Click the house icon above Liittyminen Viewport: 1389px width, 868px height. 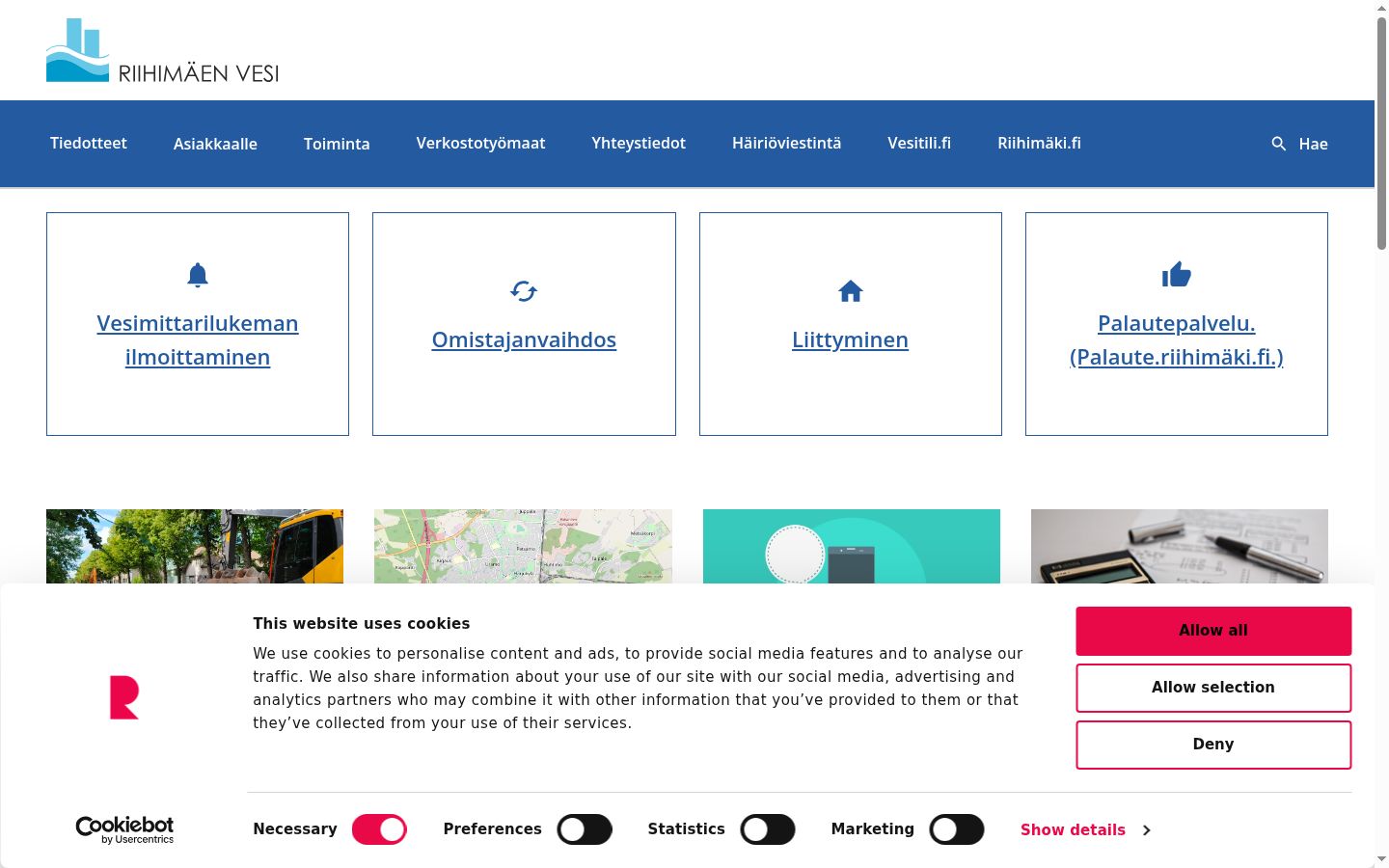851,291
